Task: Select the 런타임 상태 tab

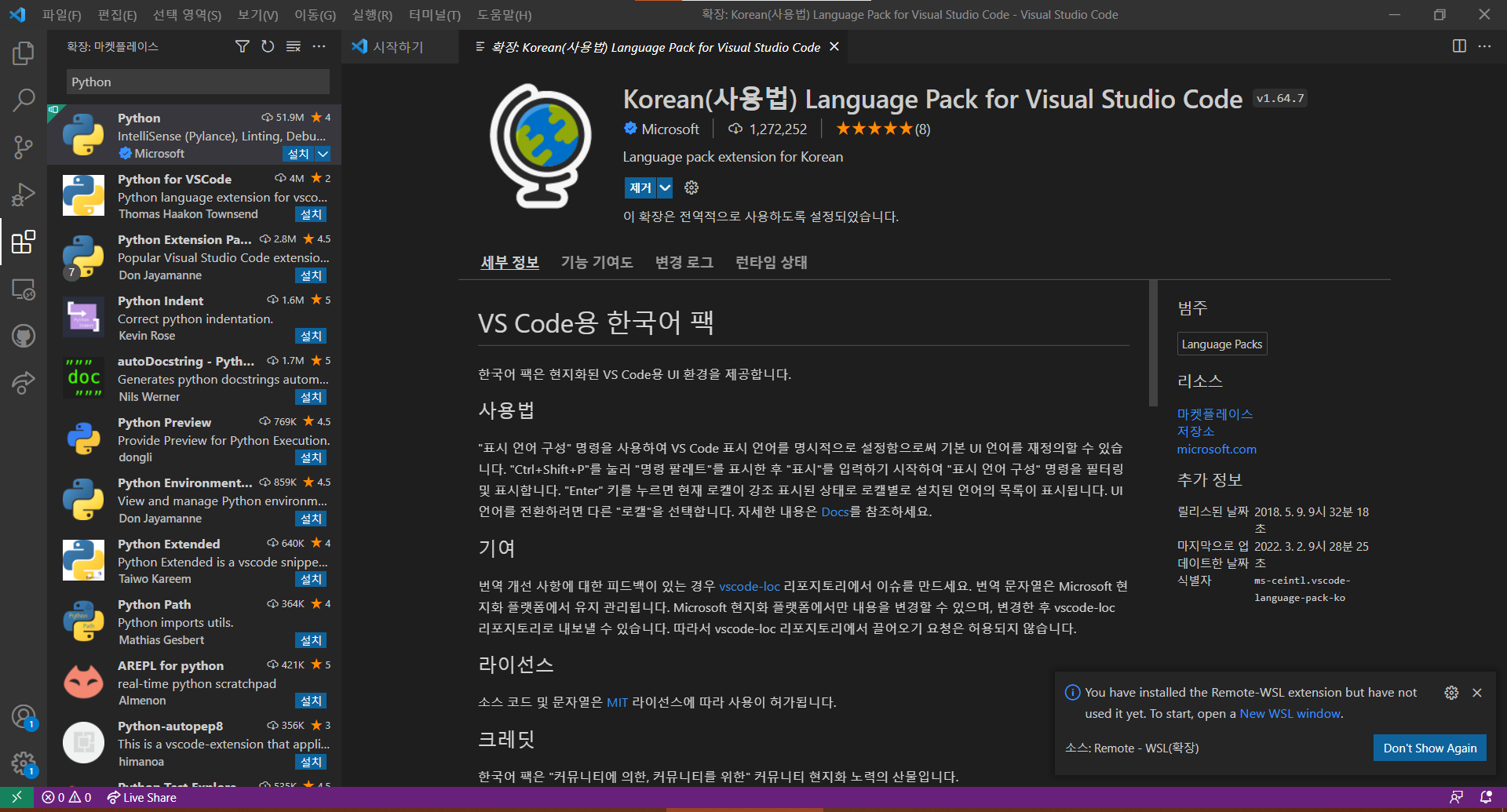Action: pyautogui.click(x=771, y=262)
